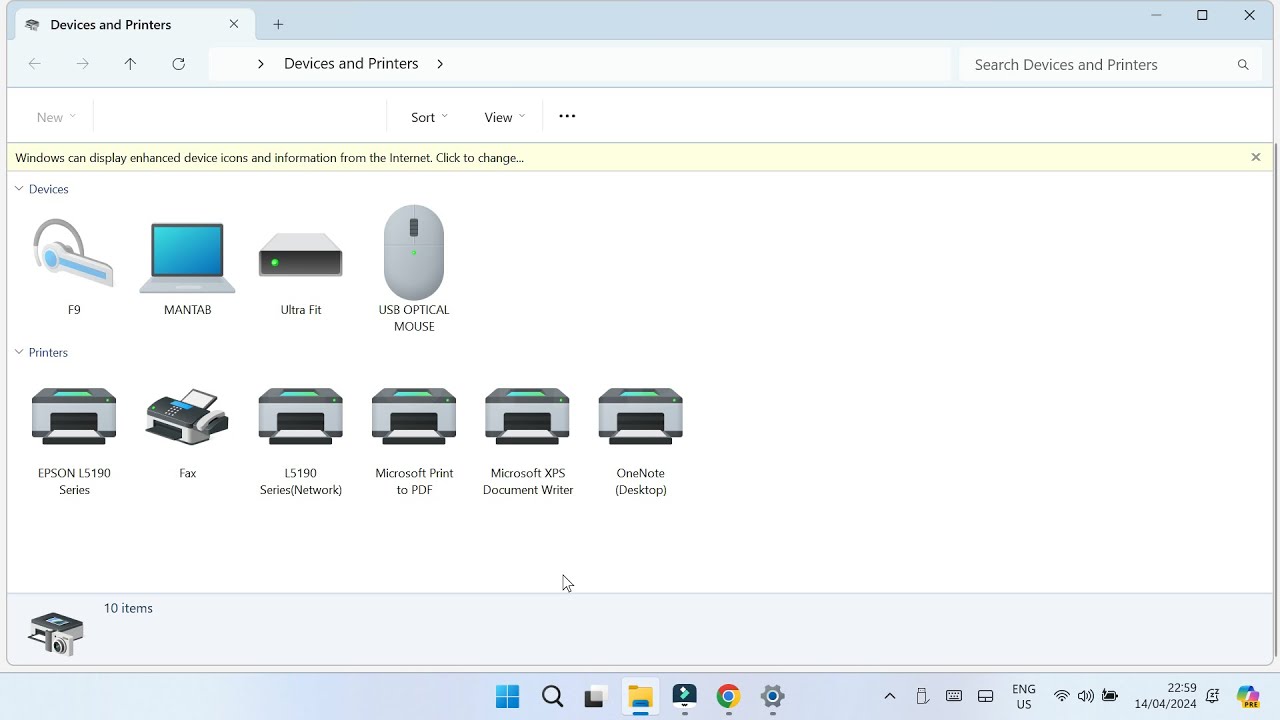Open the Task View taskbar icon
The image size is (1280, 720).
tap(595, 697)
